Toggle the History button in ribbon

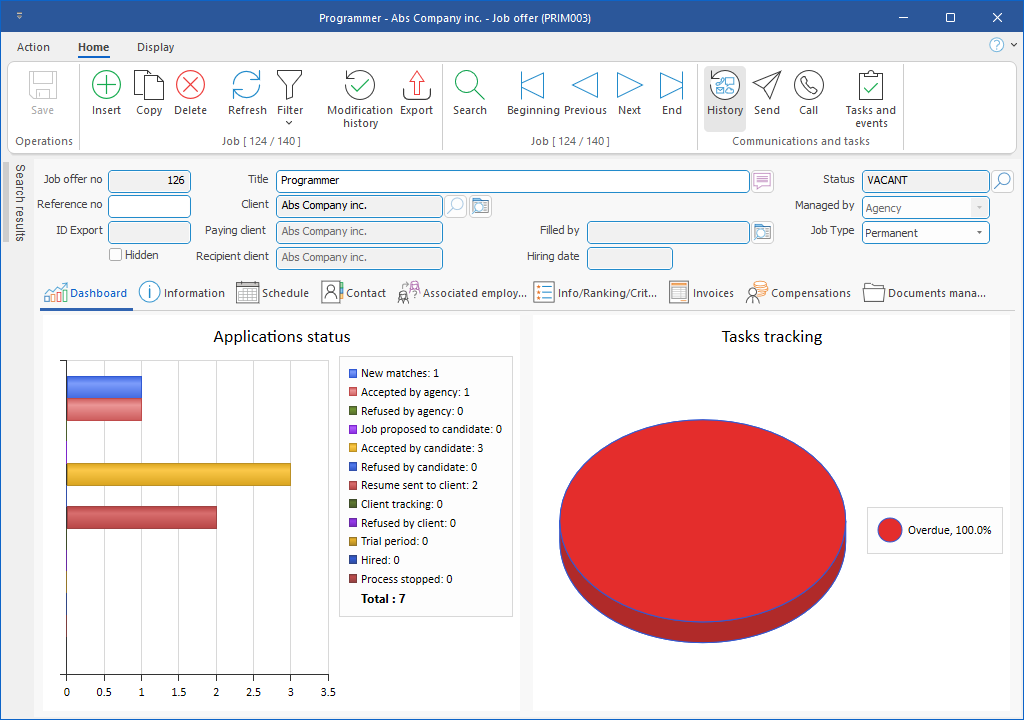[x=725, y=93]
